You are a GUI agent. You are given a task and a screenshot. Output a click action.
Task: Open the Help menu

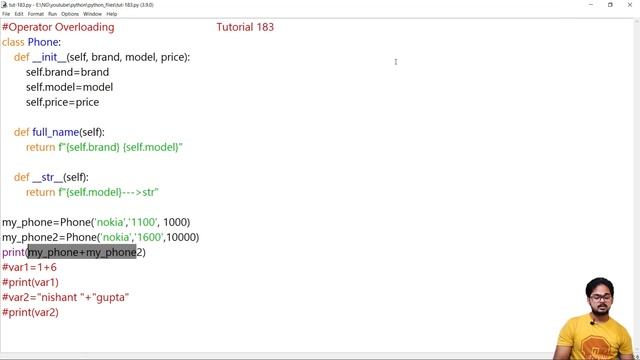(x=112, y=14)
